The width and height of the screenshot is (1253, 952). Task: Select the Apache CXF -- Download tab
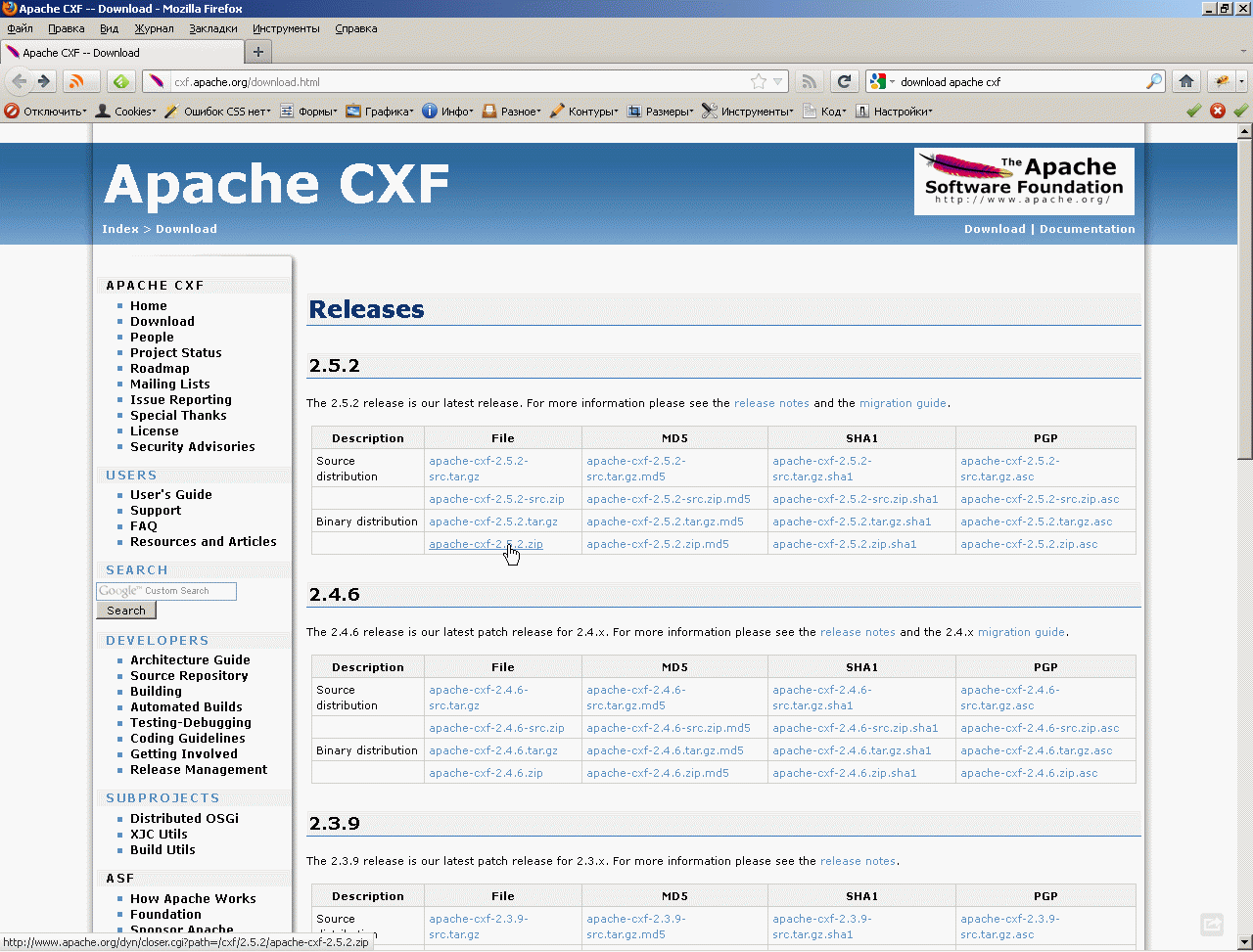coord(122,53)
